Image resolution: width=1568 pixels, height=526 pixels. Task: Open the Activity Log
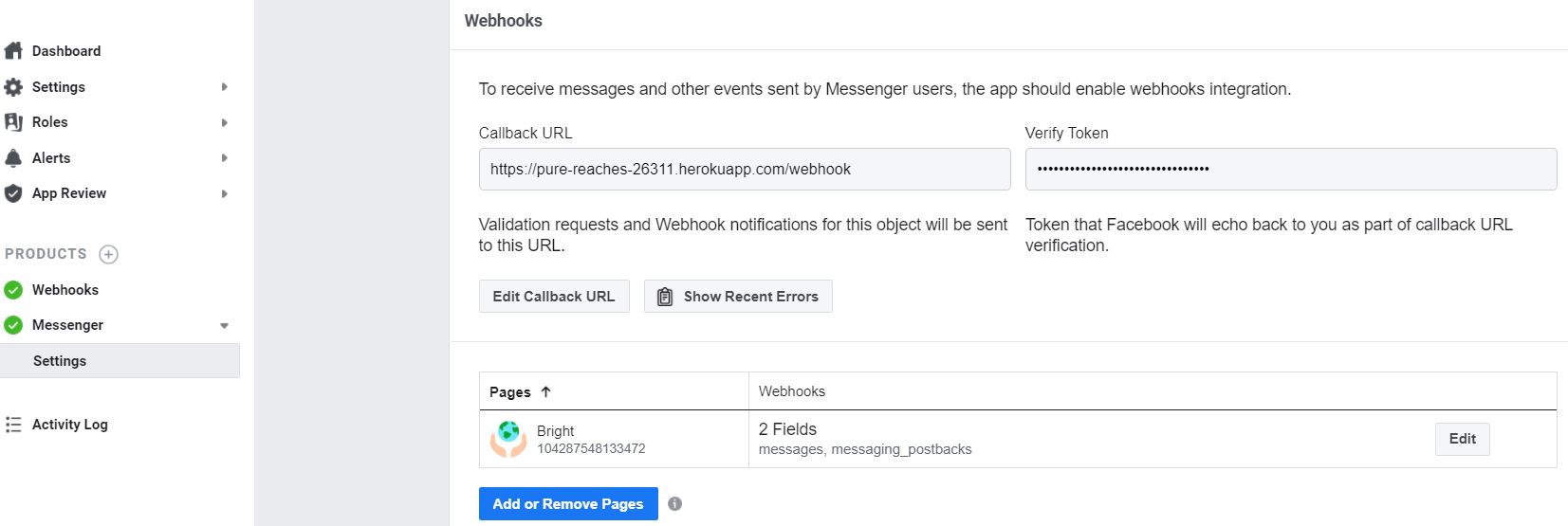[70, 425]
